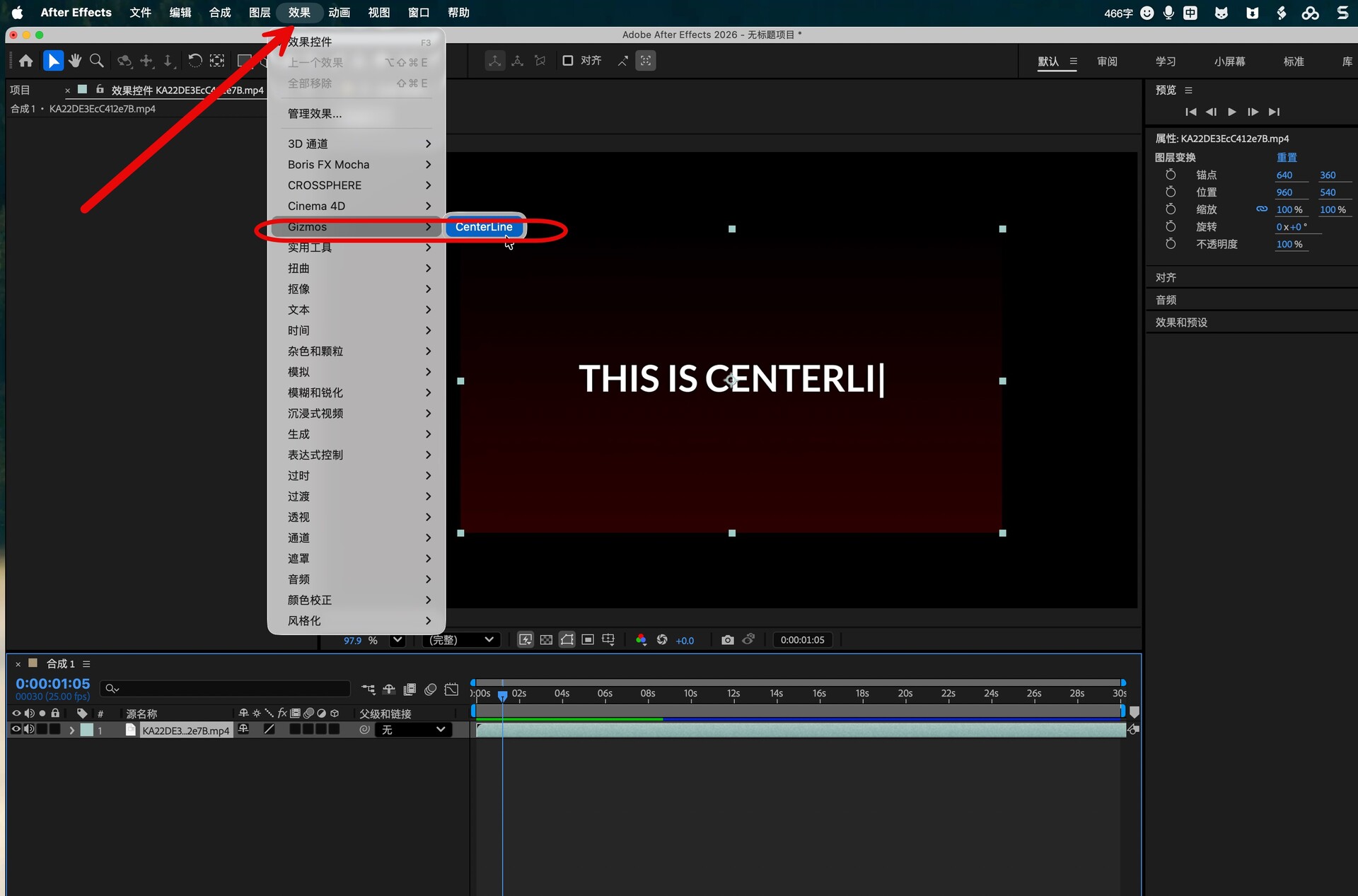The width and height of the screenshot is (1358, 896).
Task: Click the snapping options icon beside 对齐
Action: pyautogui.click(x=622, y=61)
